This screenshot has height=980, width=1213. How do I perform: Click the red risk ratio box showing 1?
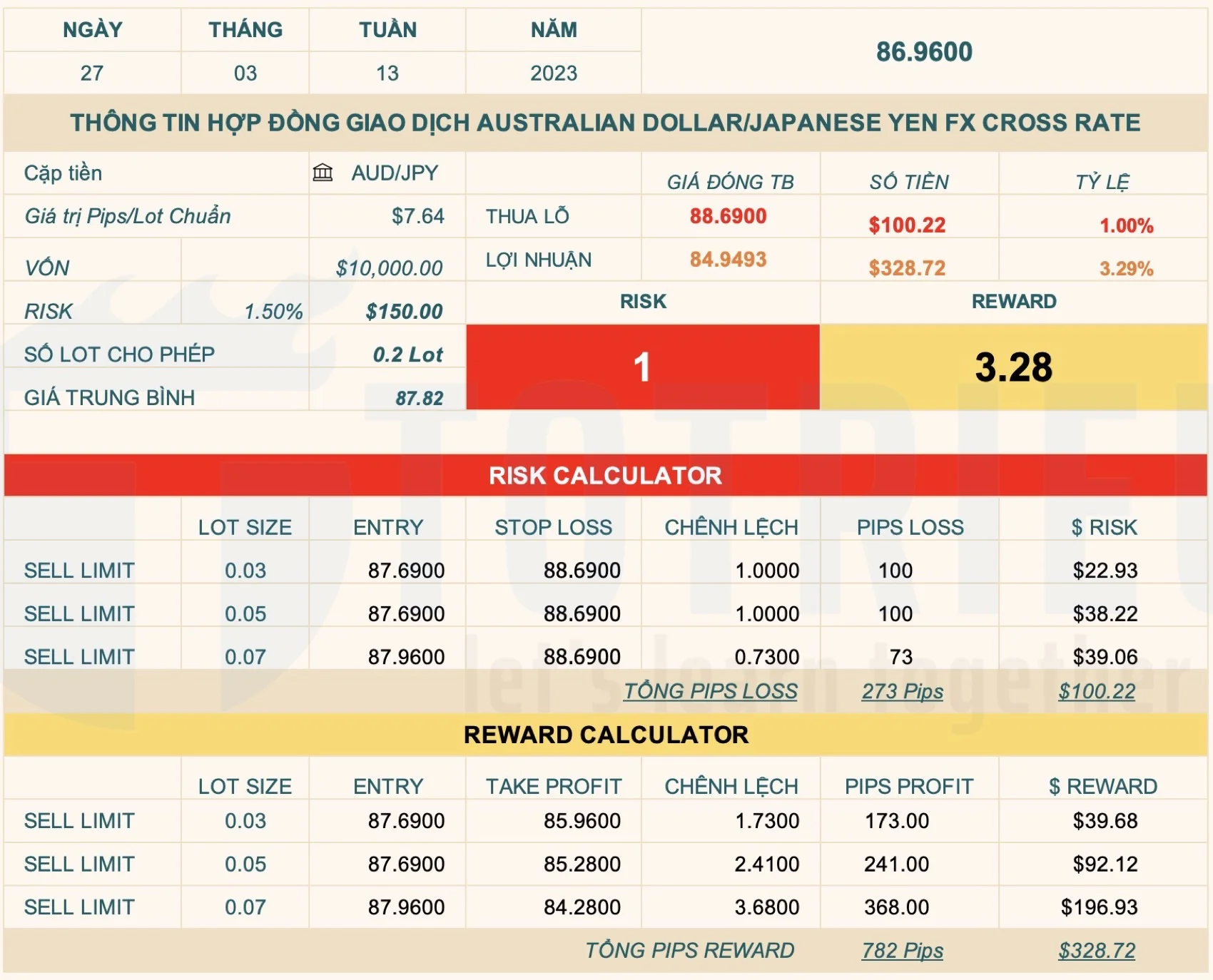tap(642, 367)
